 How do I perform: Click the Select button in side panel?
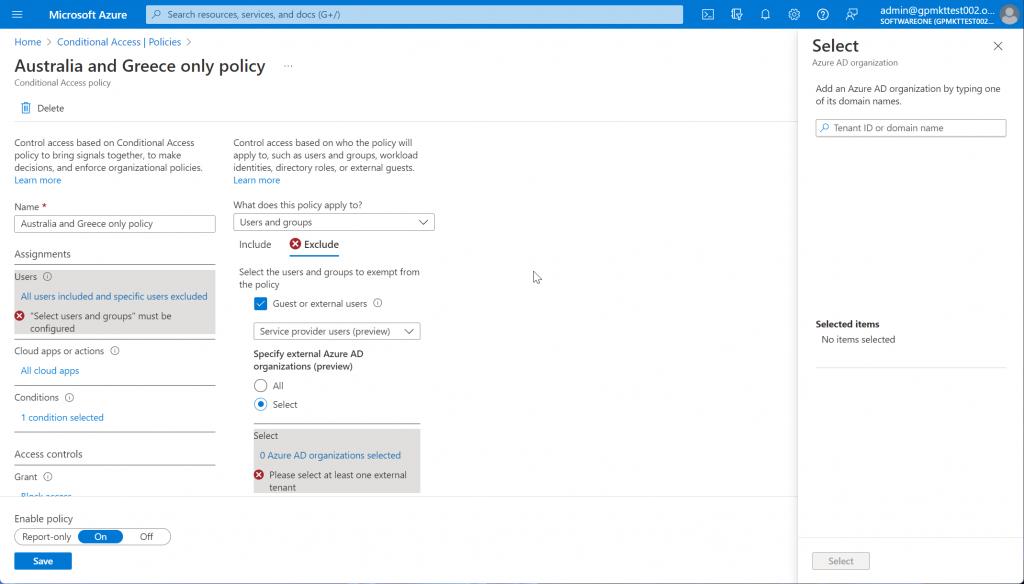(840, 561)
